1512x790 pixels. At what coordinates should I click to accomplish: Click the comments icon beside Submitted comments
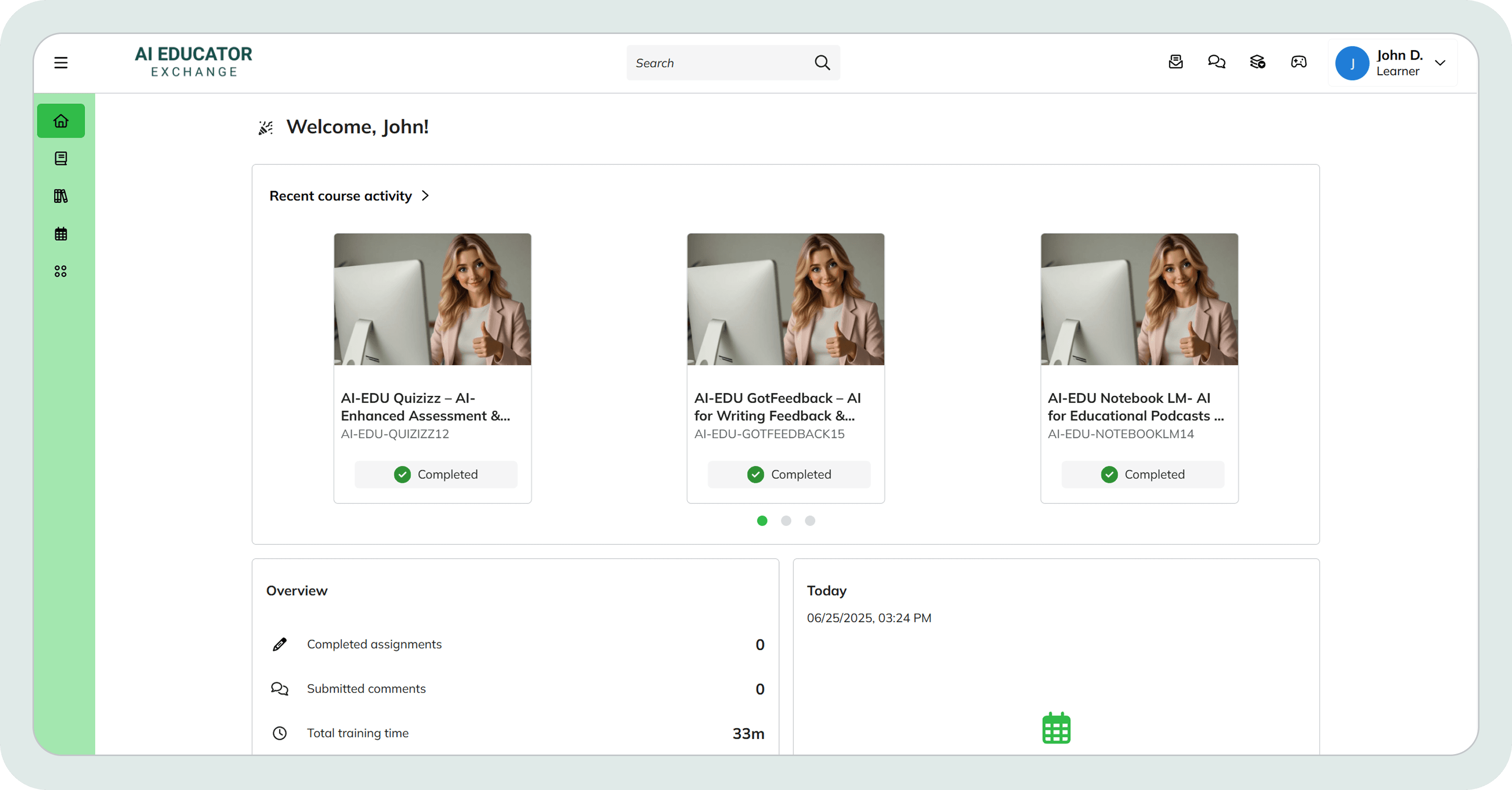tap(280, 689)
